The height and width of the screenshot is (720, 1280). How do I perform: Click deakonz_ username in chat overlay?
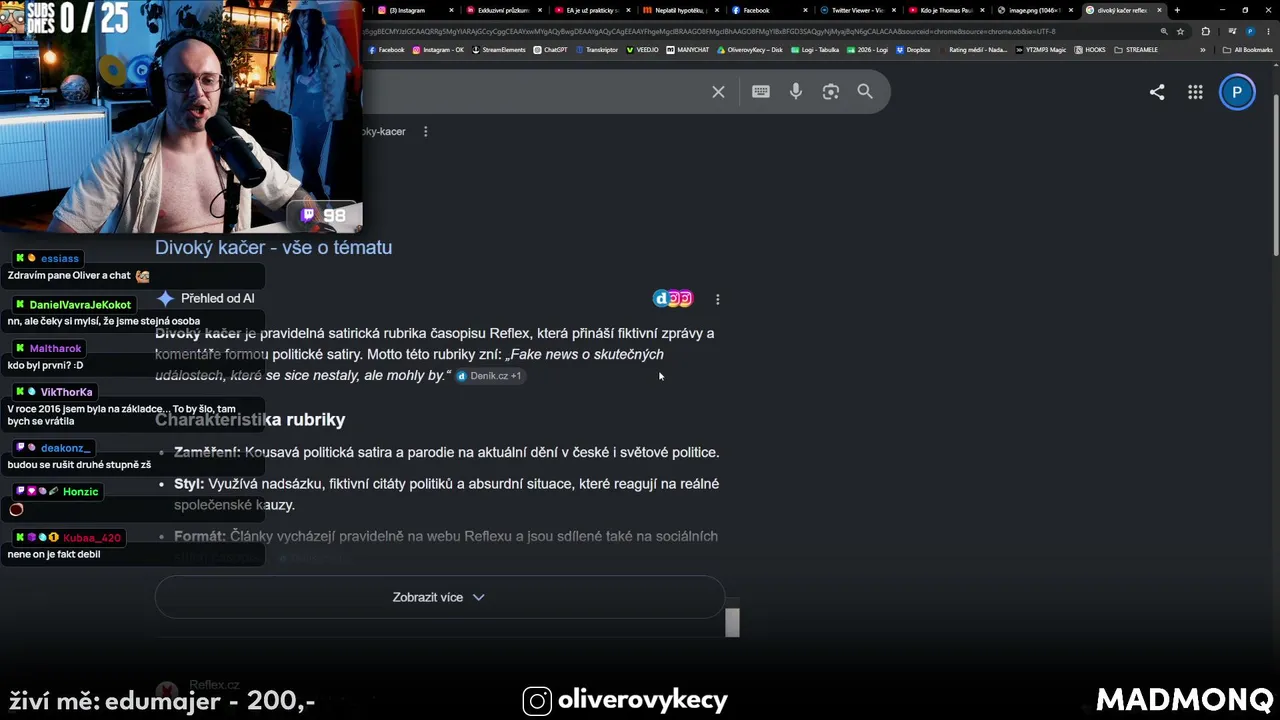pos(66,448)
